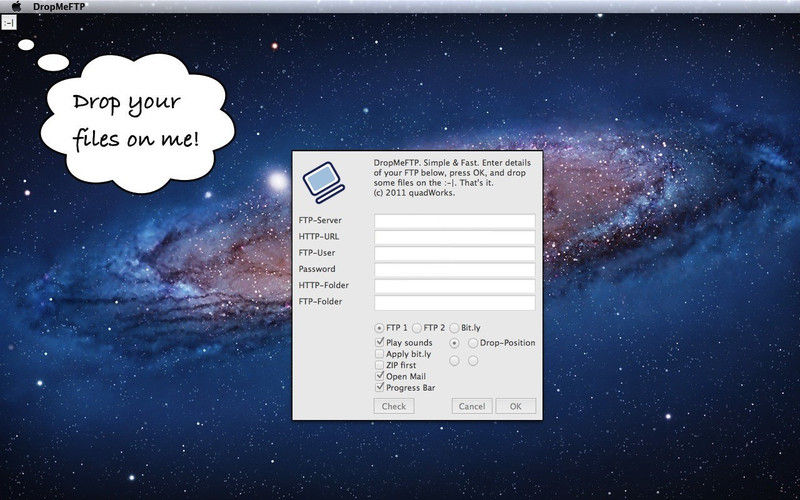Select the top-right Drop-Position radio next to label
800x500 pixels.
click(473, 343)
